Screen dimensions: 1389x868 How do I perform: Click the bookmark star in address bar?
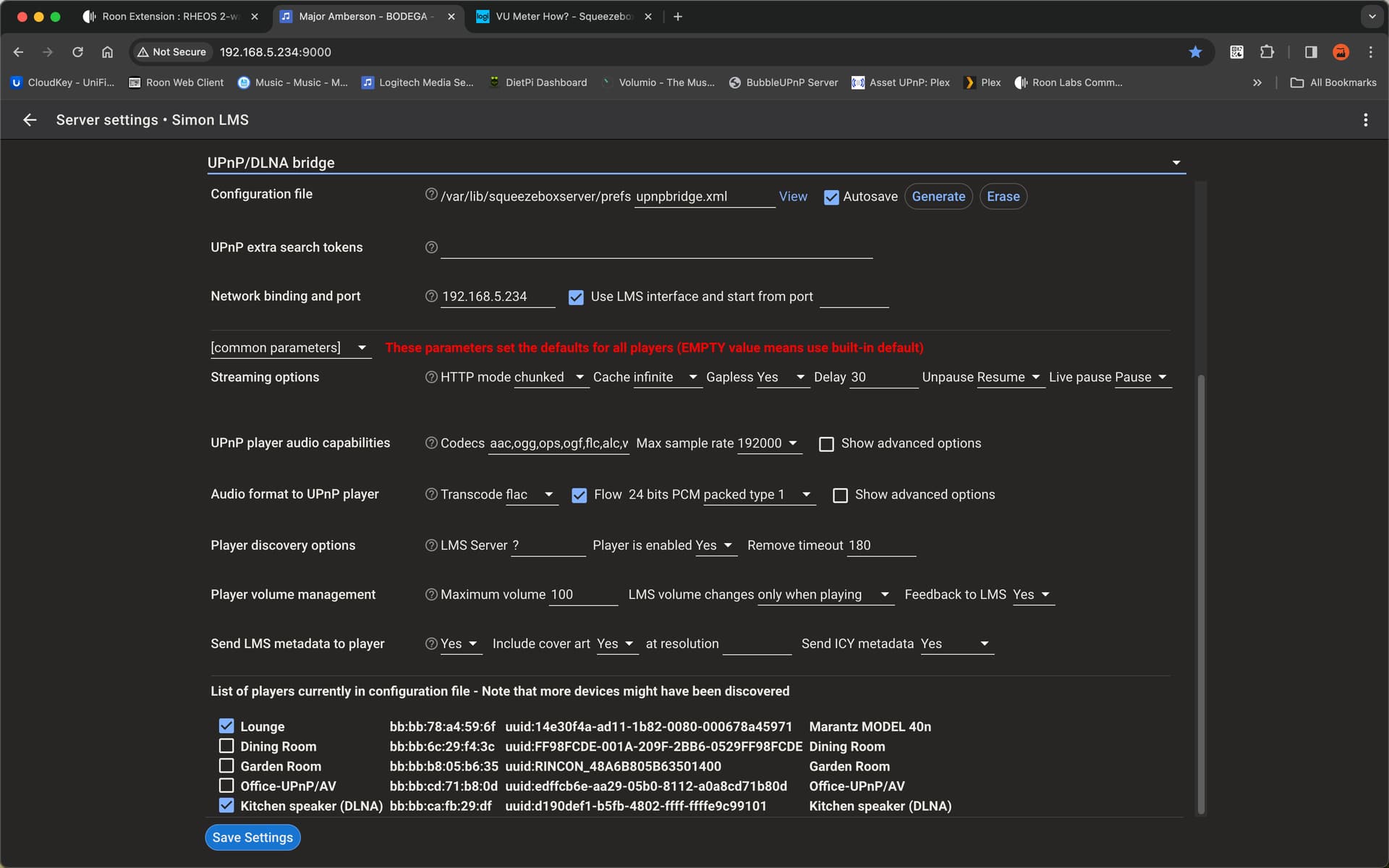(x=1195, y=52)
